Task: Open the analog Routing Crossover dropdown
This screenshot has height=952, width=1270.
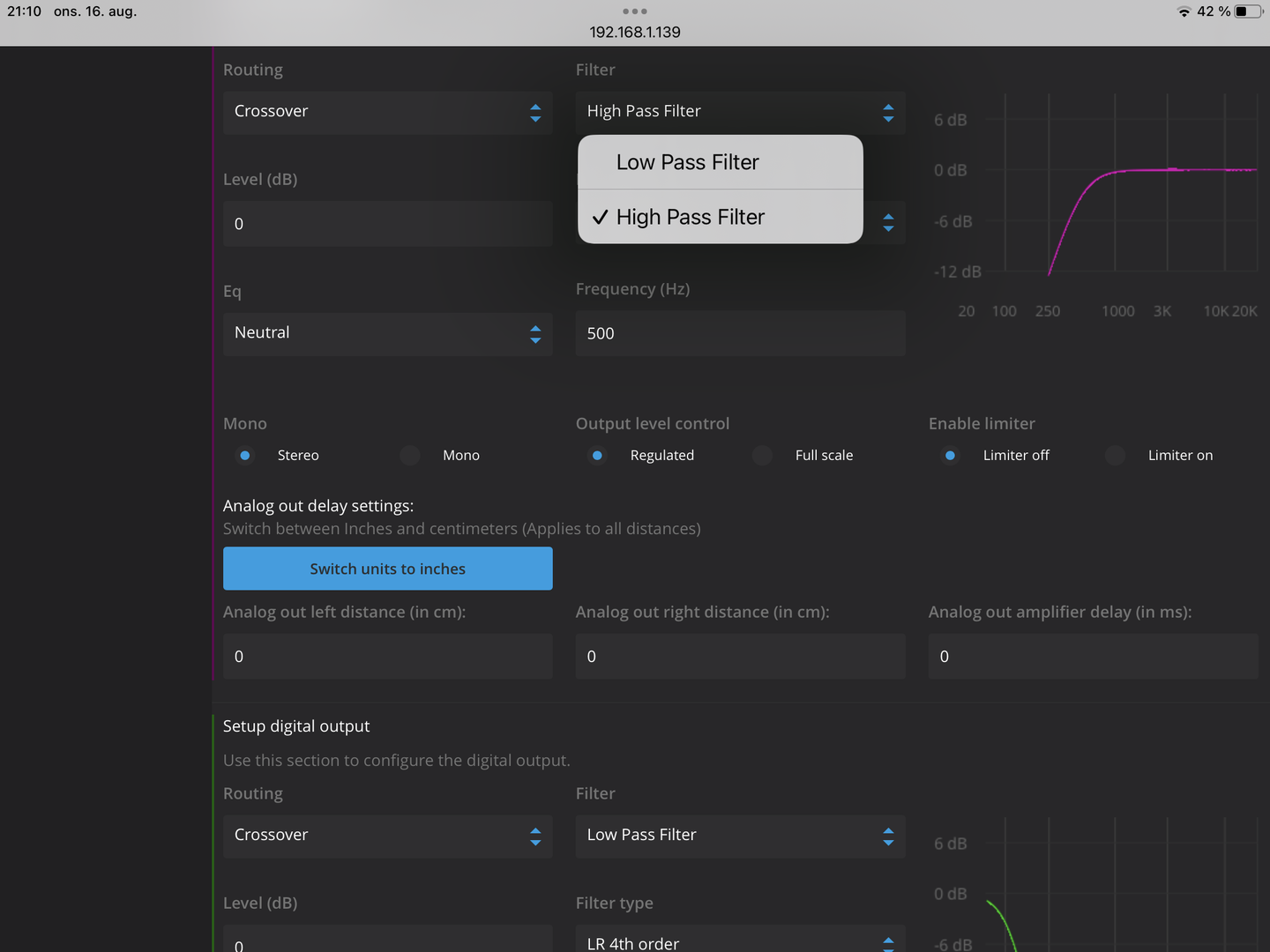Action: [x=387, y=112]
